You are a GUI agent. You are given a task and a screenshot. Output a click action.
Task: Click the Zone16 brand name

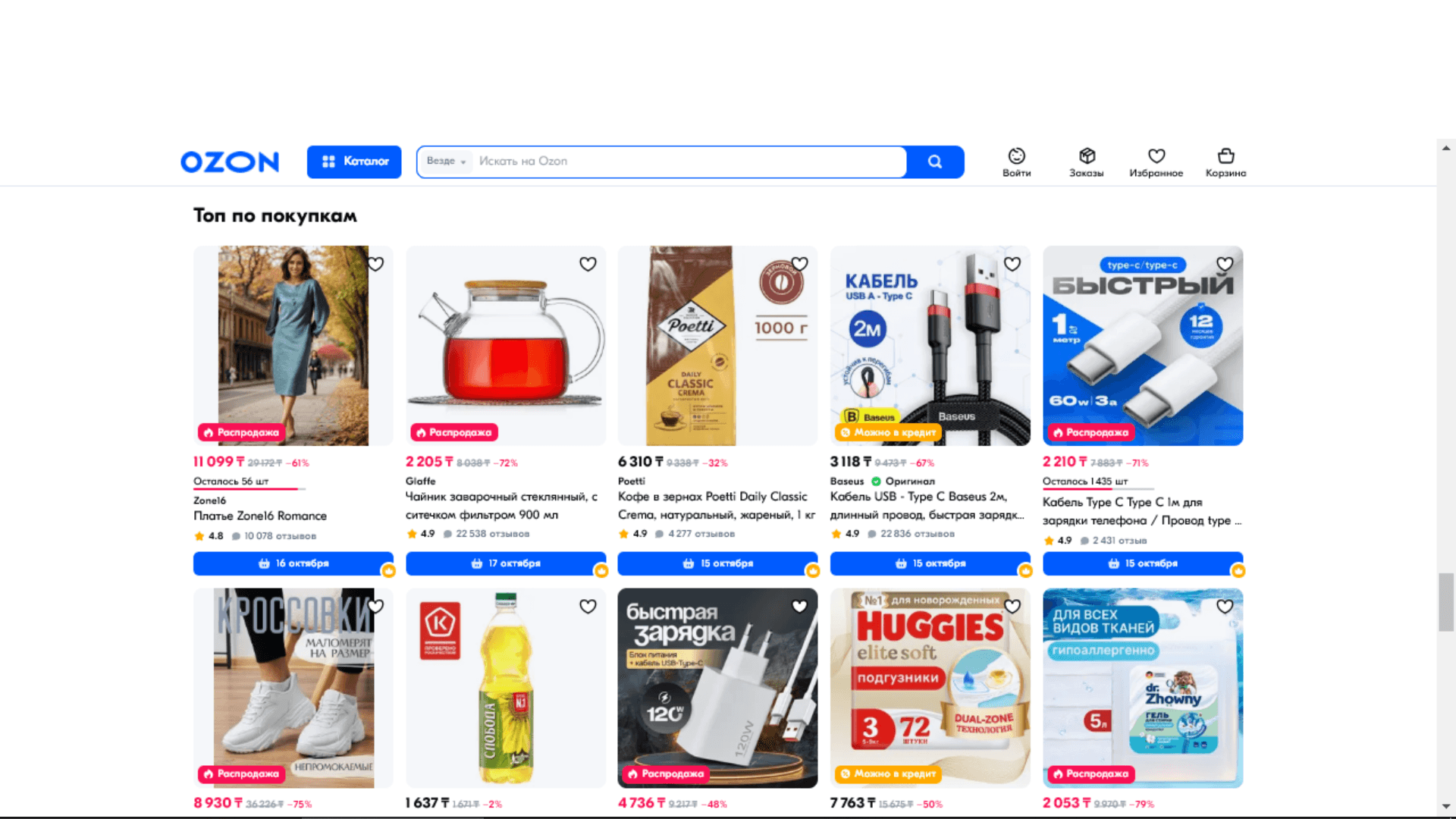(209, 500)
